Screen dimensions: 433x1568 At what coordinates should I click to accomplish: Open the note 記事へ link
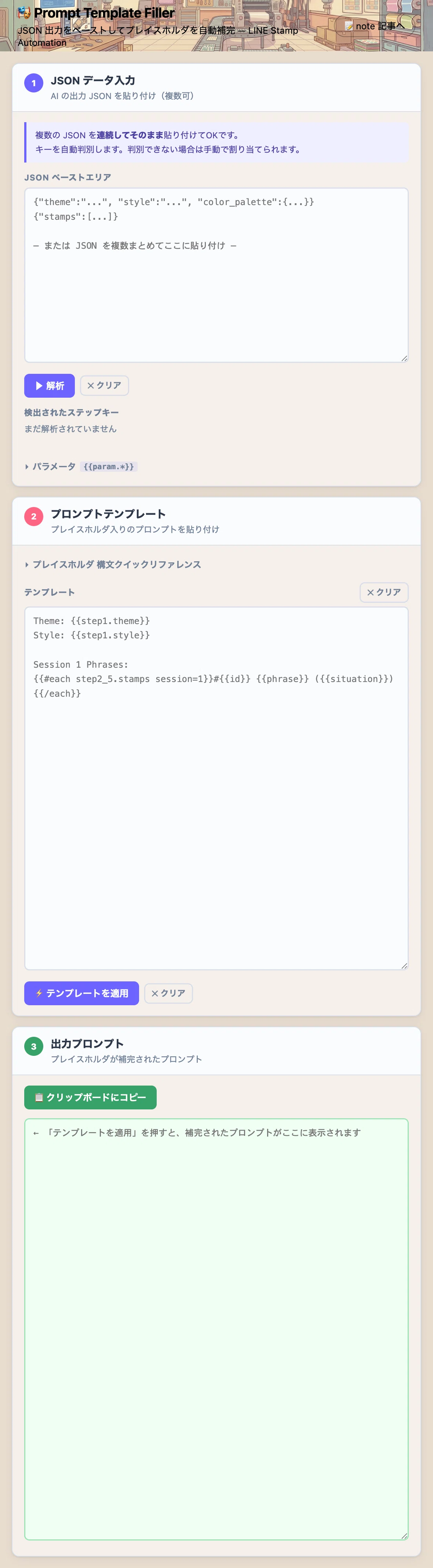[x=374, y=26]
